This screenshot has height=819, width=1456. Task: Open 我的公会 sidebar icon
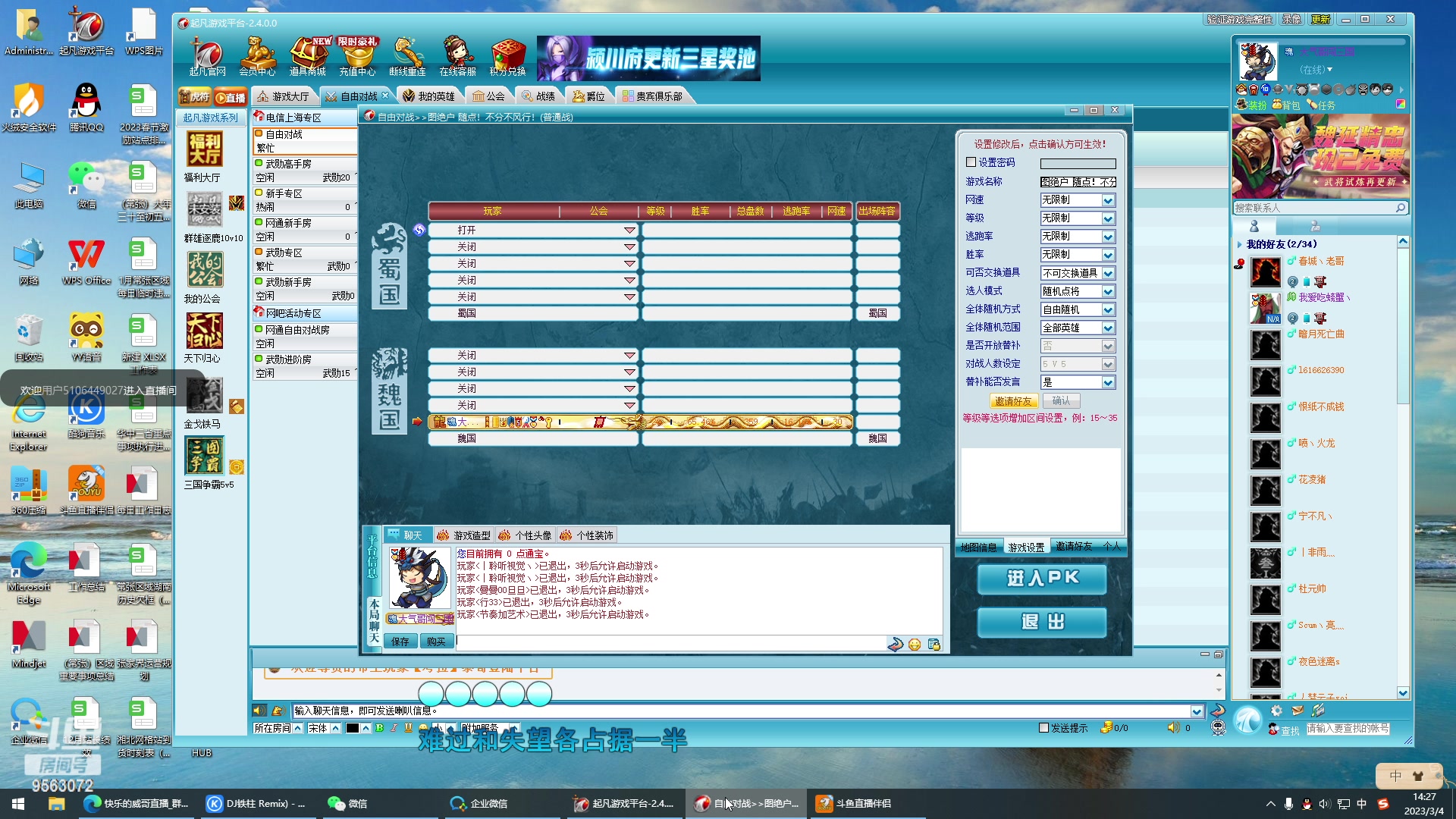[205, 270]
